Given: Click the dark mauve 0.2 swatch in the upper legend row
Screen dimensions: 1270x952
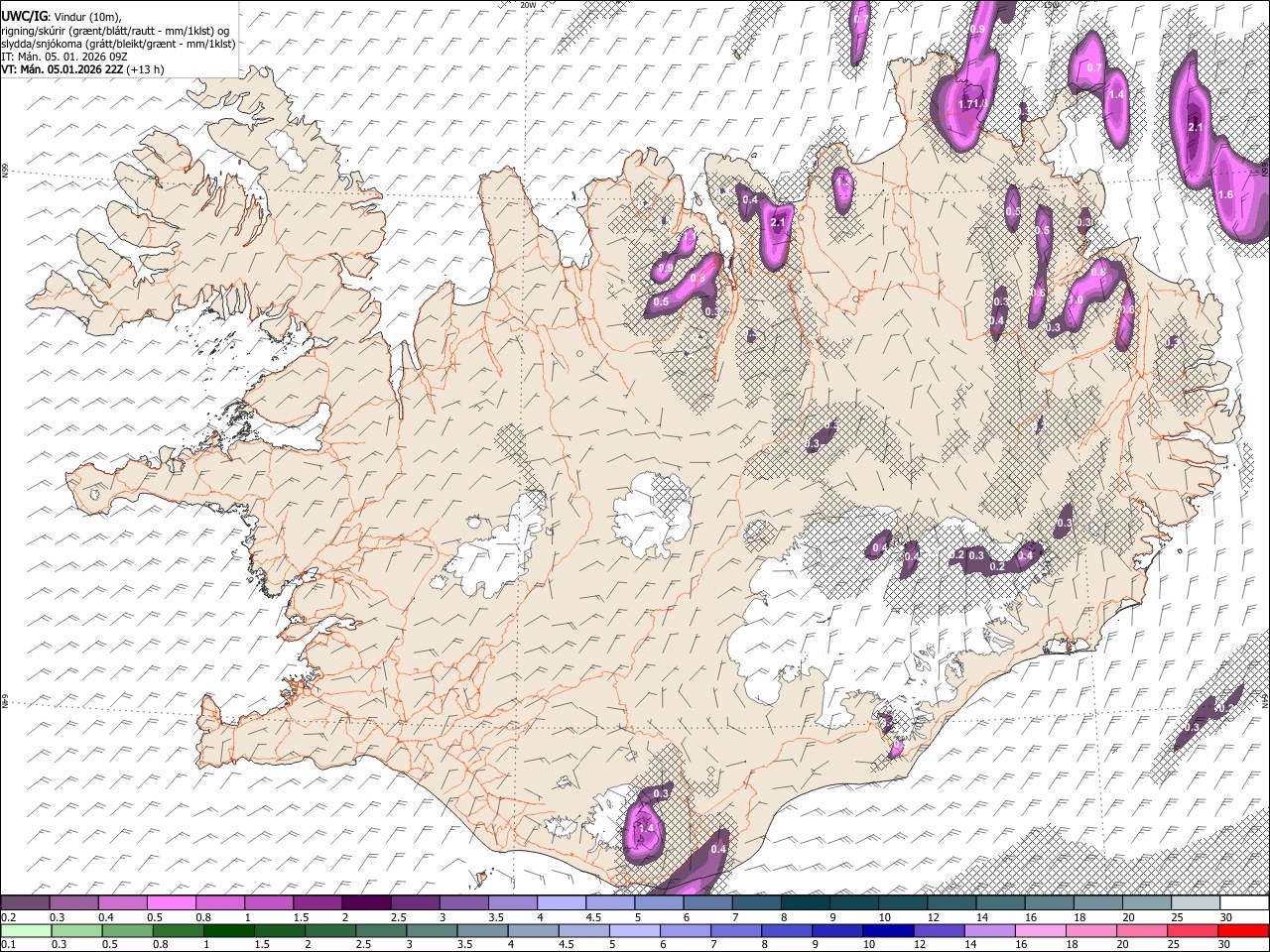Looking at the screenshot, I should [25, 902].
